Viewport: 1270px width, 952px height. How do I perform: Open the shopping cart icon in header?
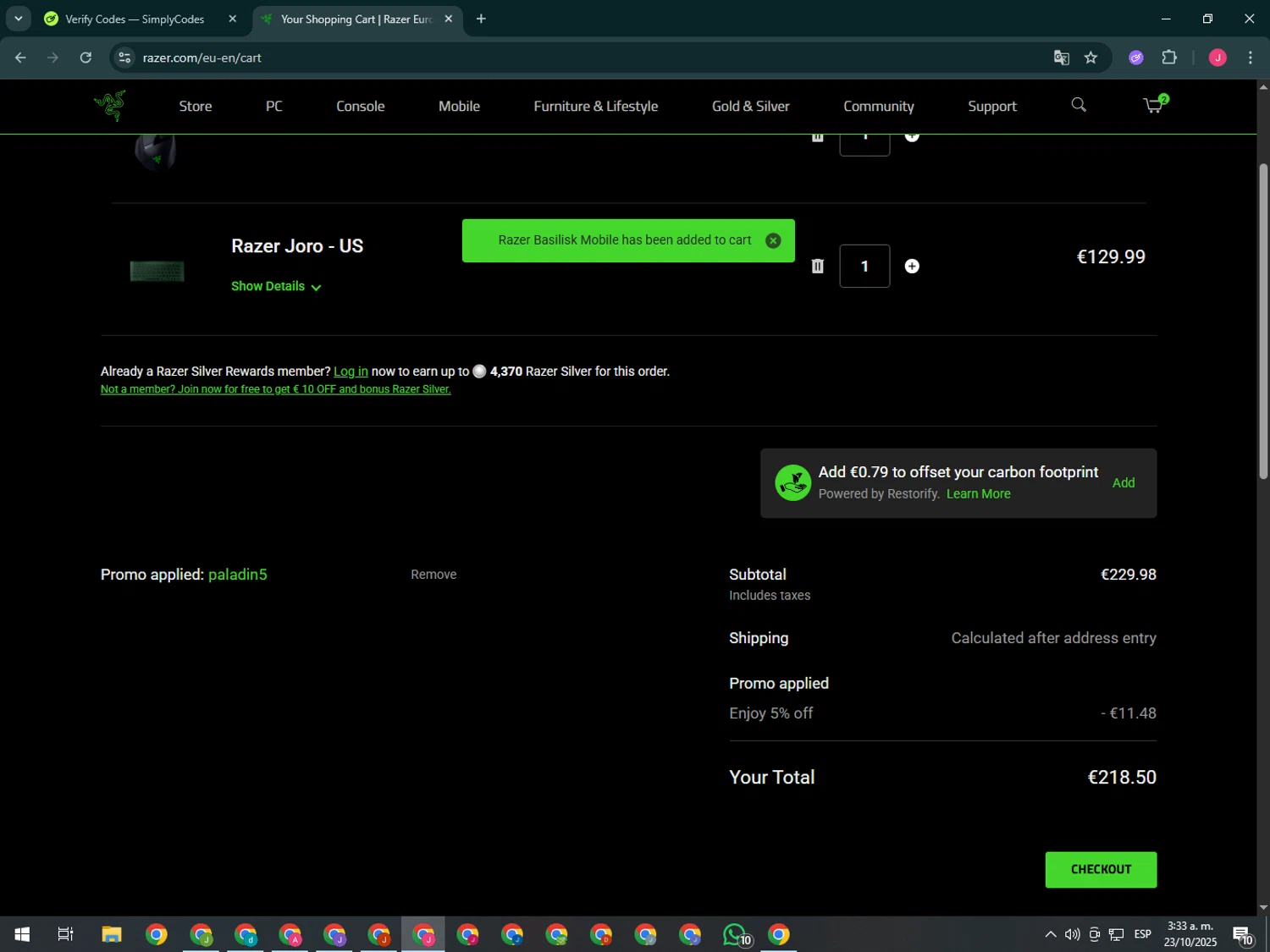[x=1154, y=105]
